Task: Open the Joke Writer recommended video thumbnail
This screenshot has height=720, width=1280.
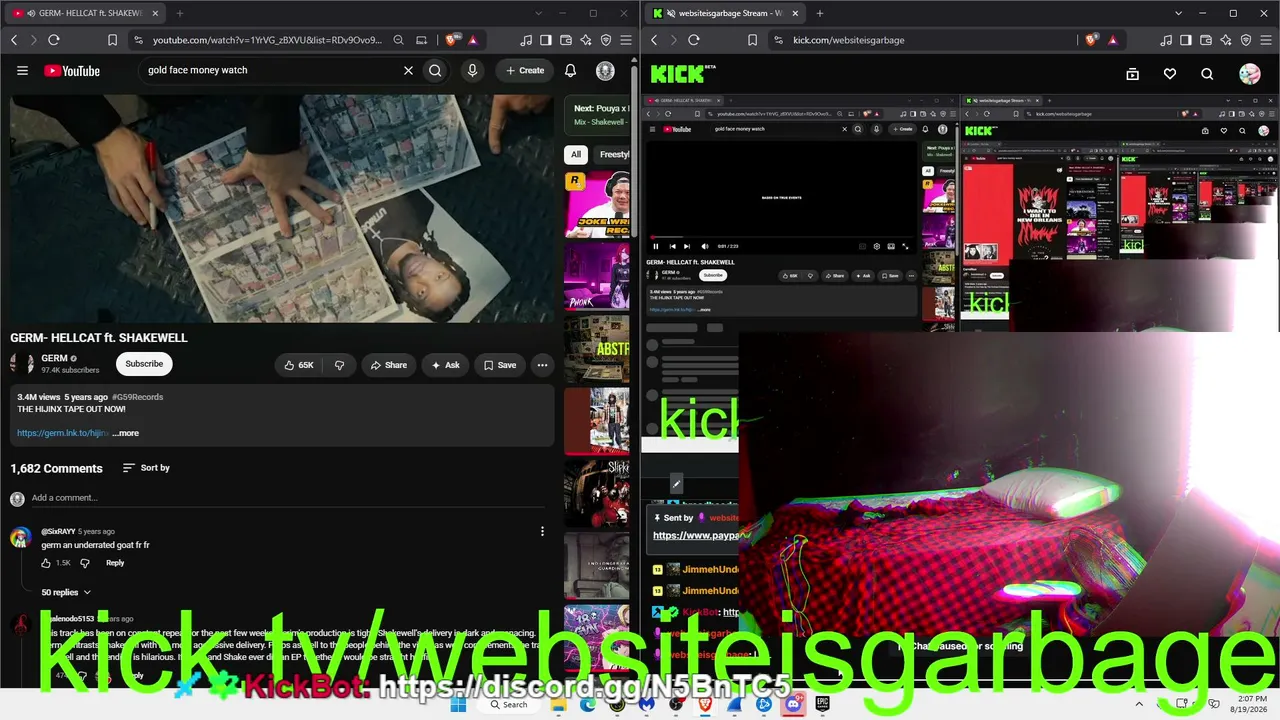Action: point(597,204)
